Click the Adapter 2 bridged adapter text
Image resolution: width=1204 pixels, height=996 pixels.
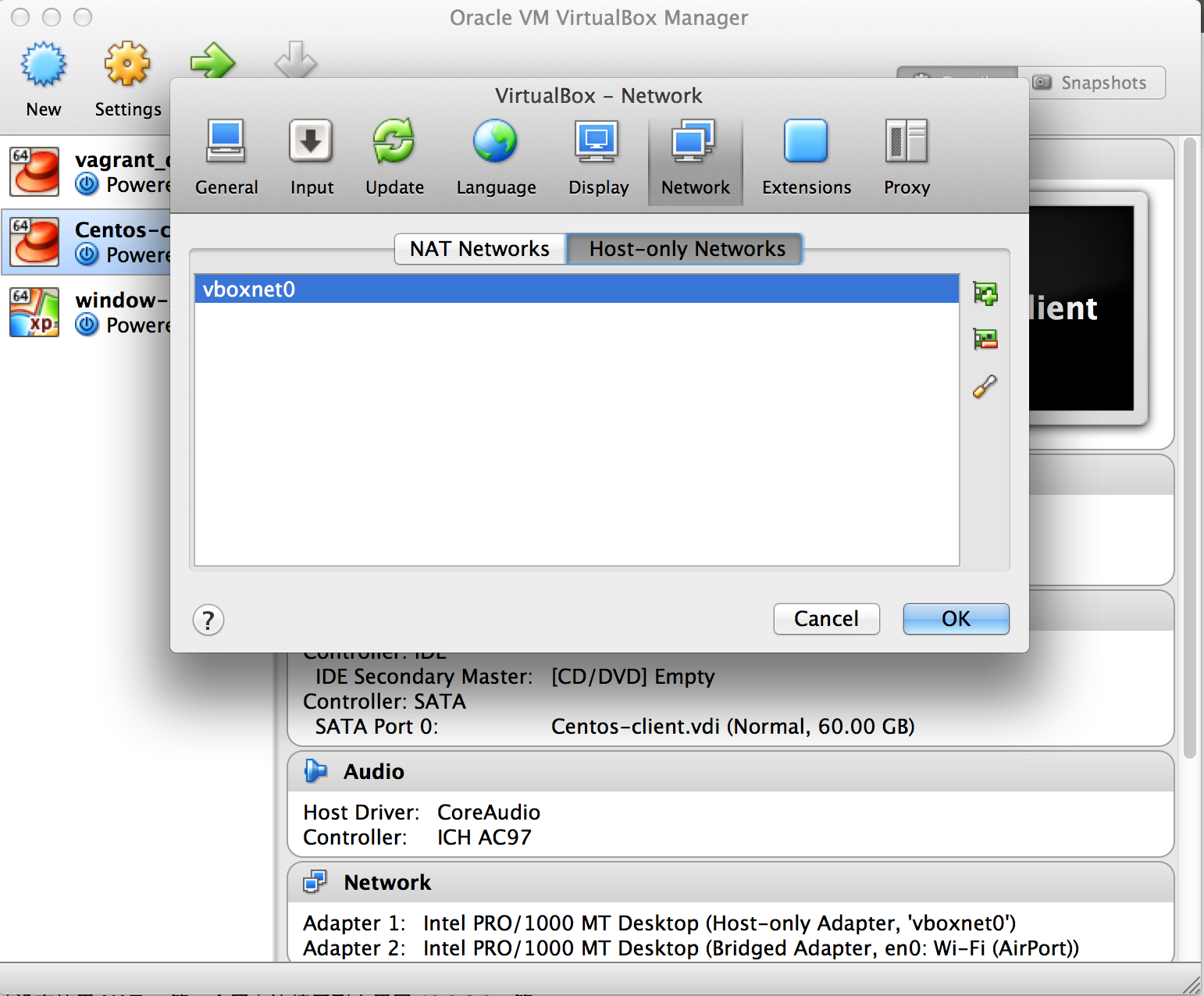pos(751,948)
